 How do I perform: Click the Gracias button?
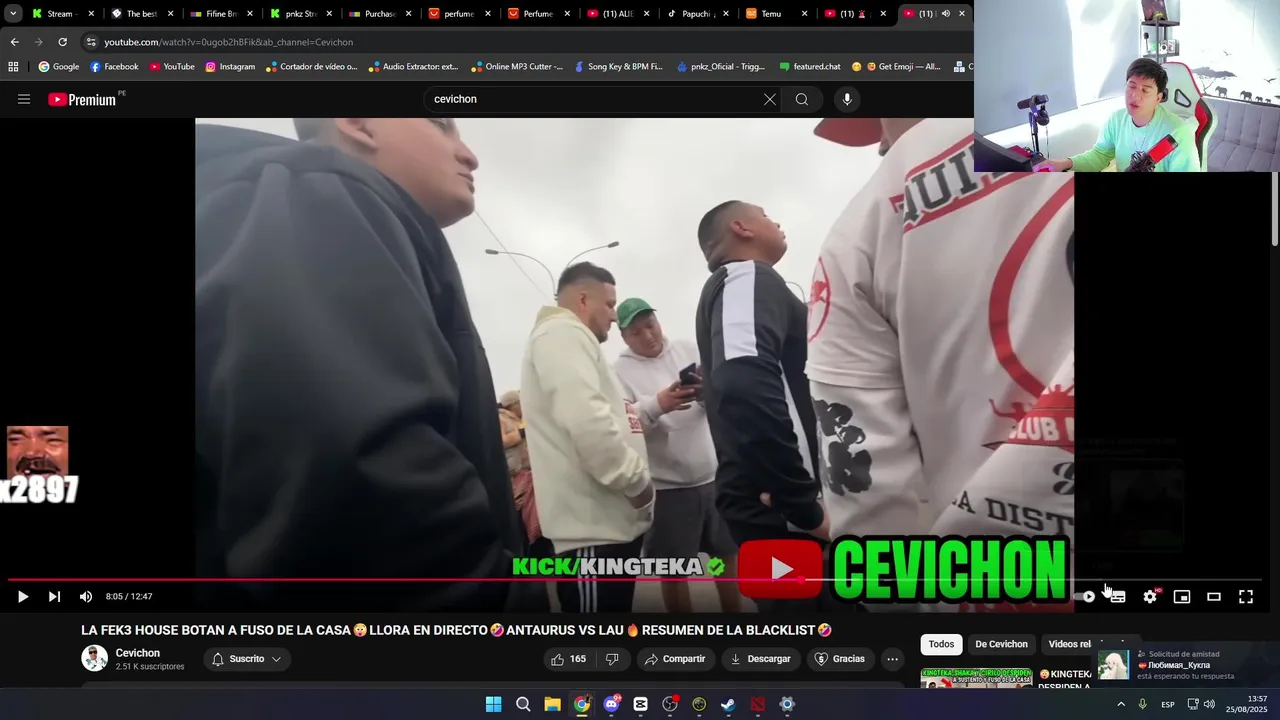point(839,659)
